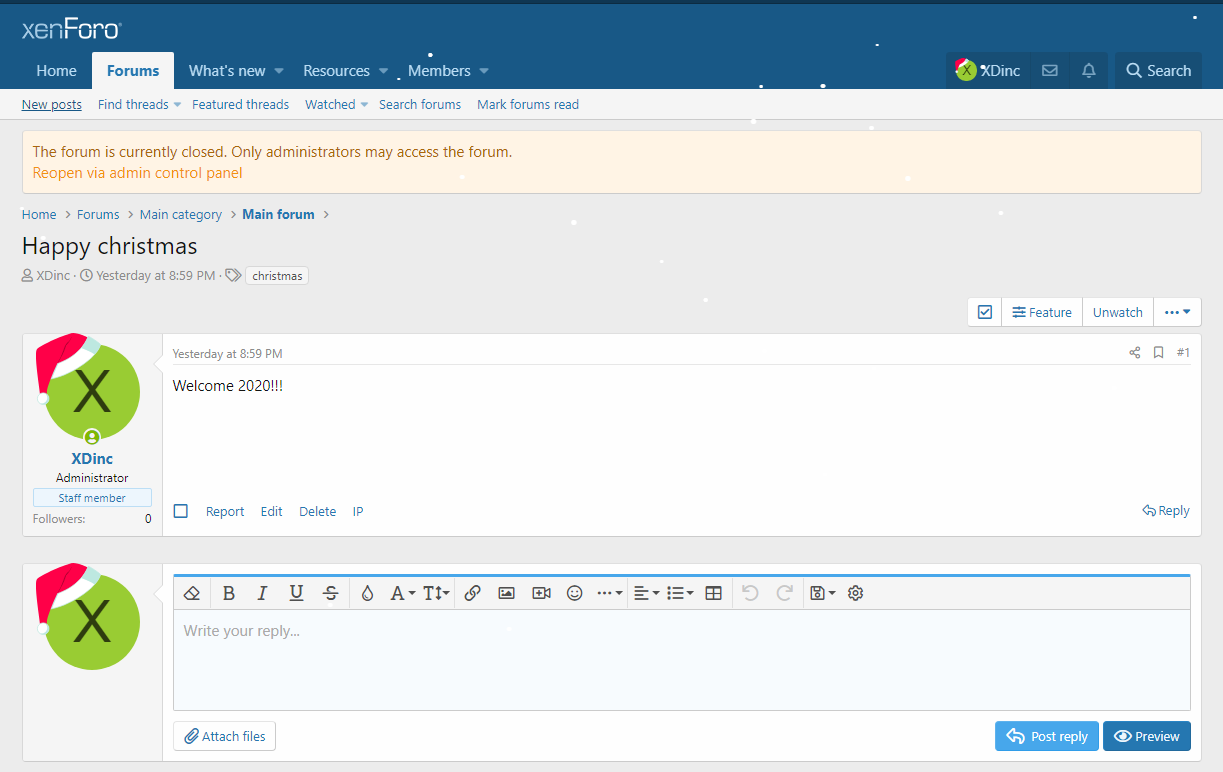1223x772 pixels.
Task: Select Featured threads in the sub-navigation
Action: 240,104
